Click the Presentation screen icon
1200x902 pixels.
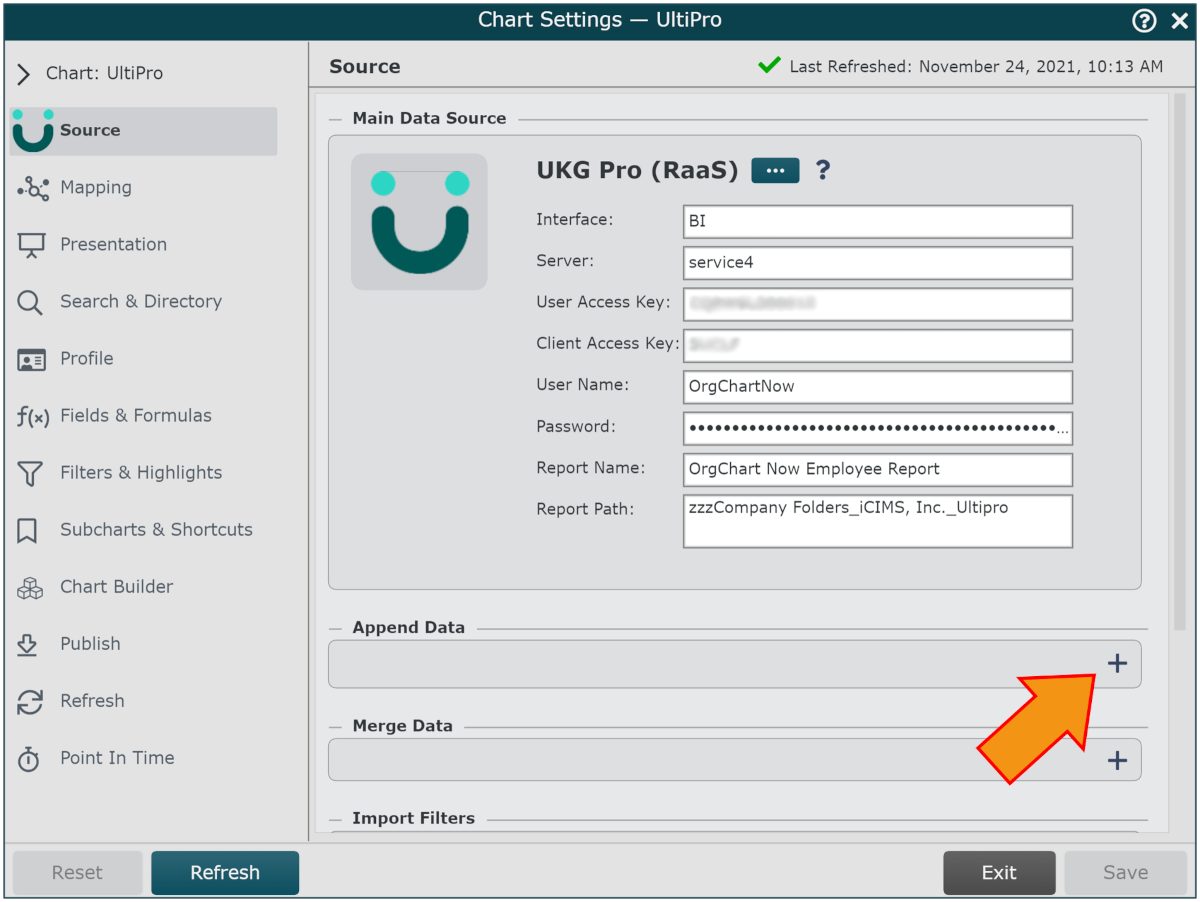(x=32, y=245)
